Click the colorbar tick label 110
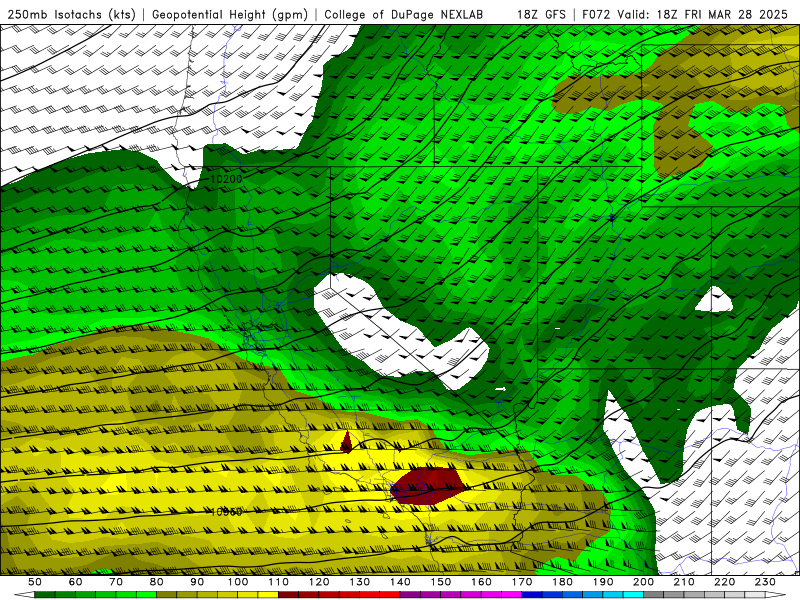 pos(278,582)
